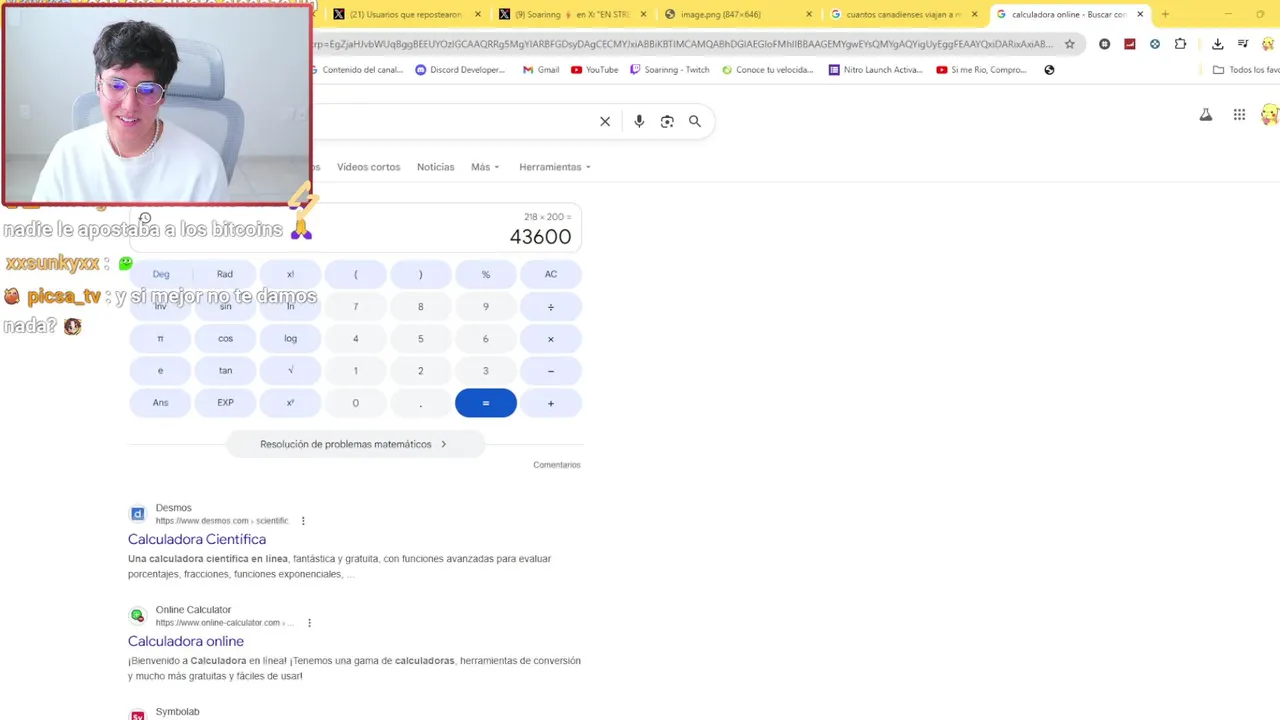The image size is (1280, 720).
Task: Click the calculator result display 43600
Action: (540, 237)
